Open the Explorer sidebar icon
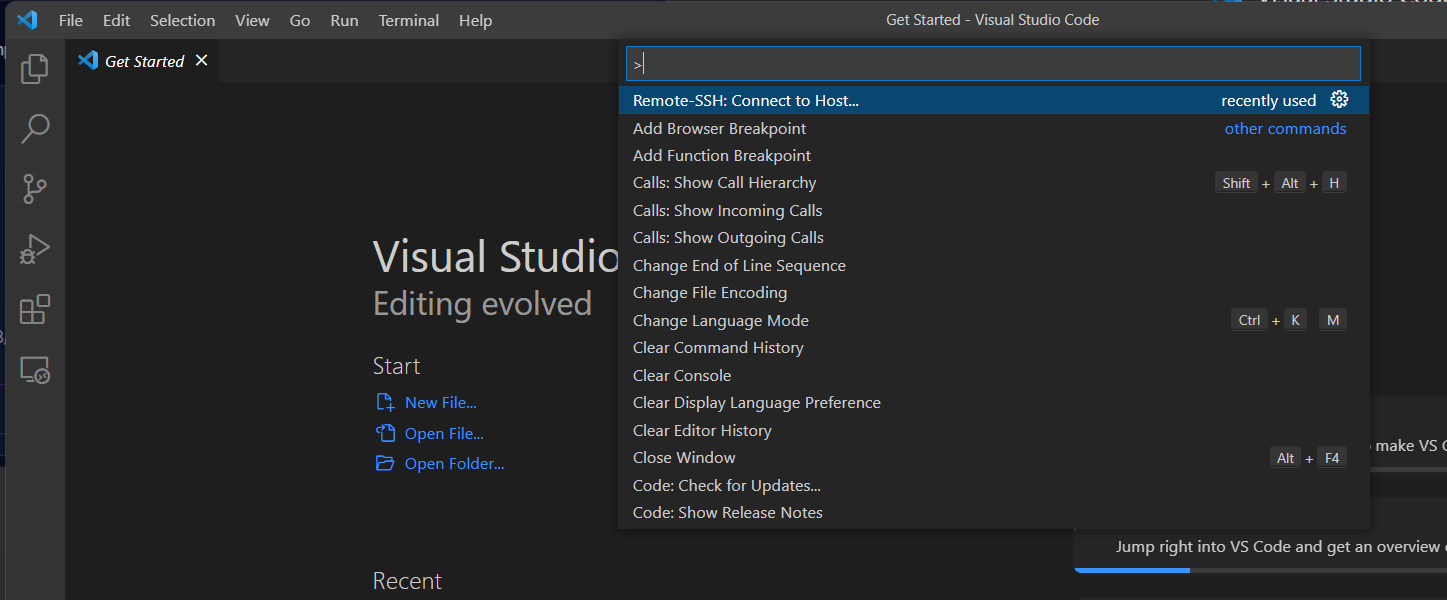 click(x=35, y=68)
